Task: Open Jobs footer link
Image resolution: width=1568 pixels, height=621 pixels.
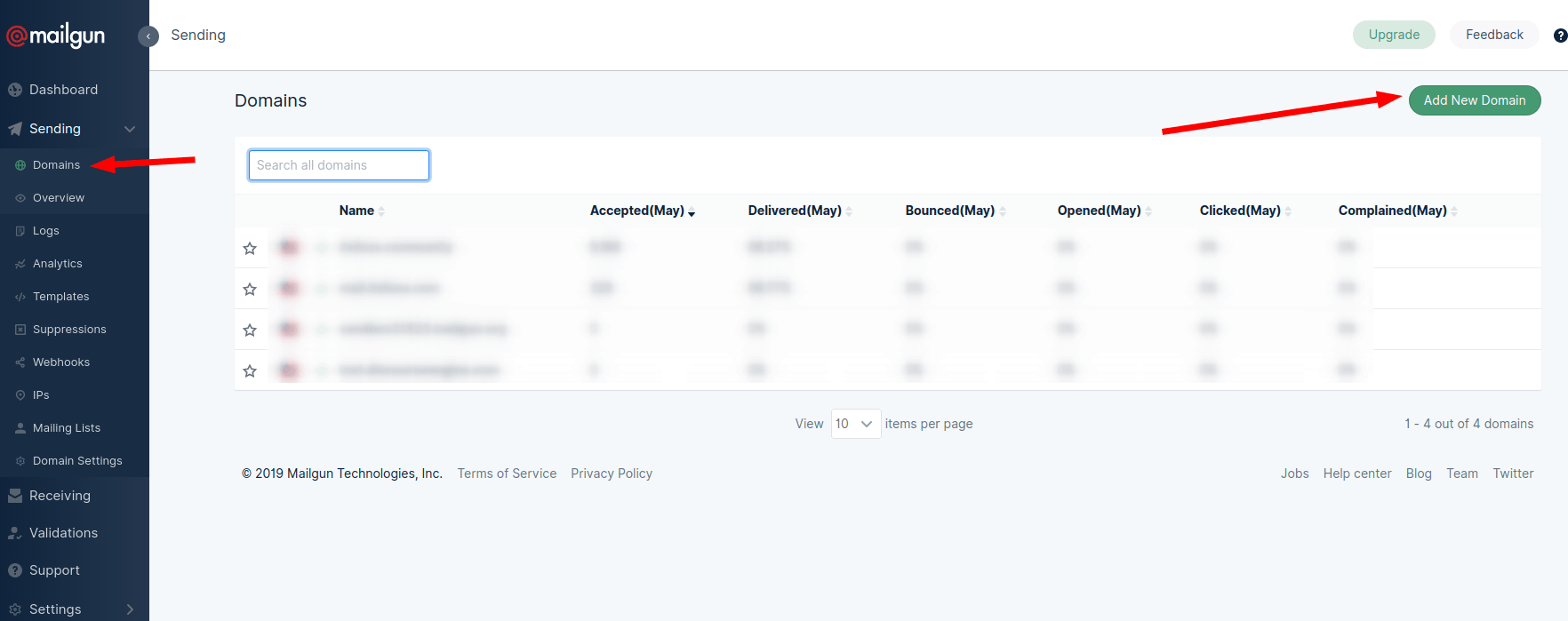Action: (x=1294, y=474)
